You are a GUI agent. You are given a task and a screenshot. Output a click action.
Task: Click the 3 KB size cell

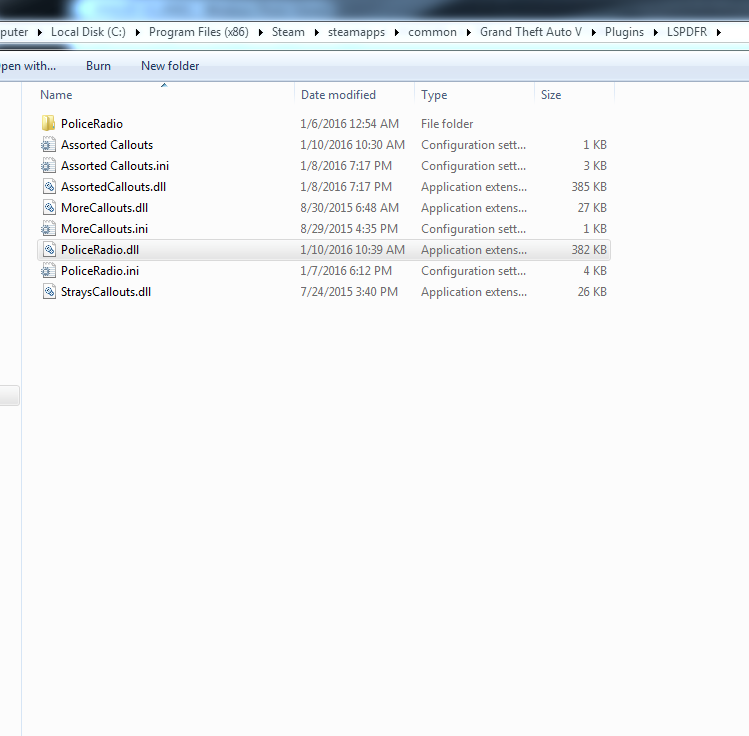pyautogui.click(x=595, y=166)
